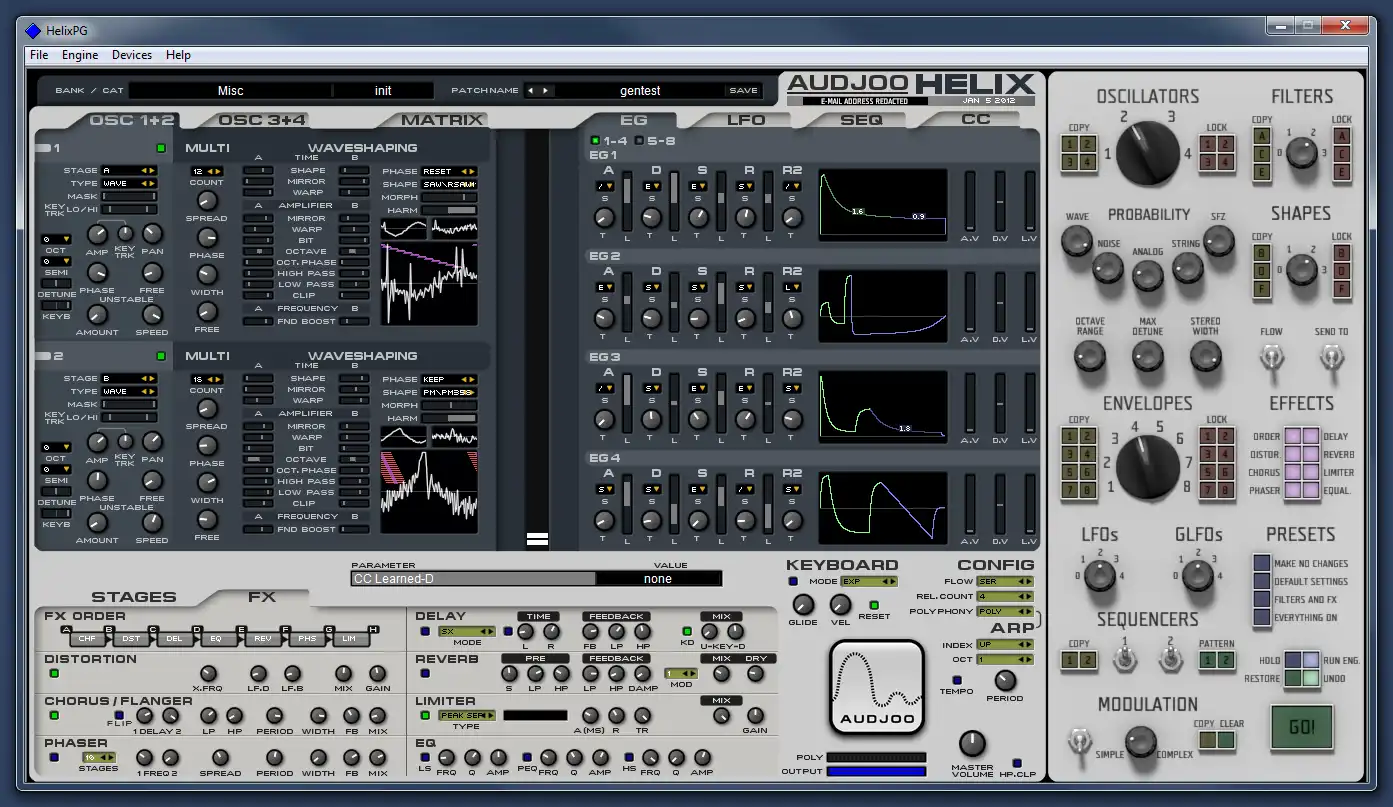Click the GLFOs count knob
The width and height of the screenshot is (1393, 807).
[1197, 575]
